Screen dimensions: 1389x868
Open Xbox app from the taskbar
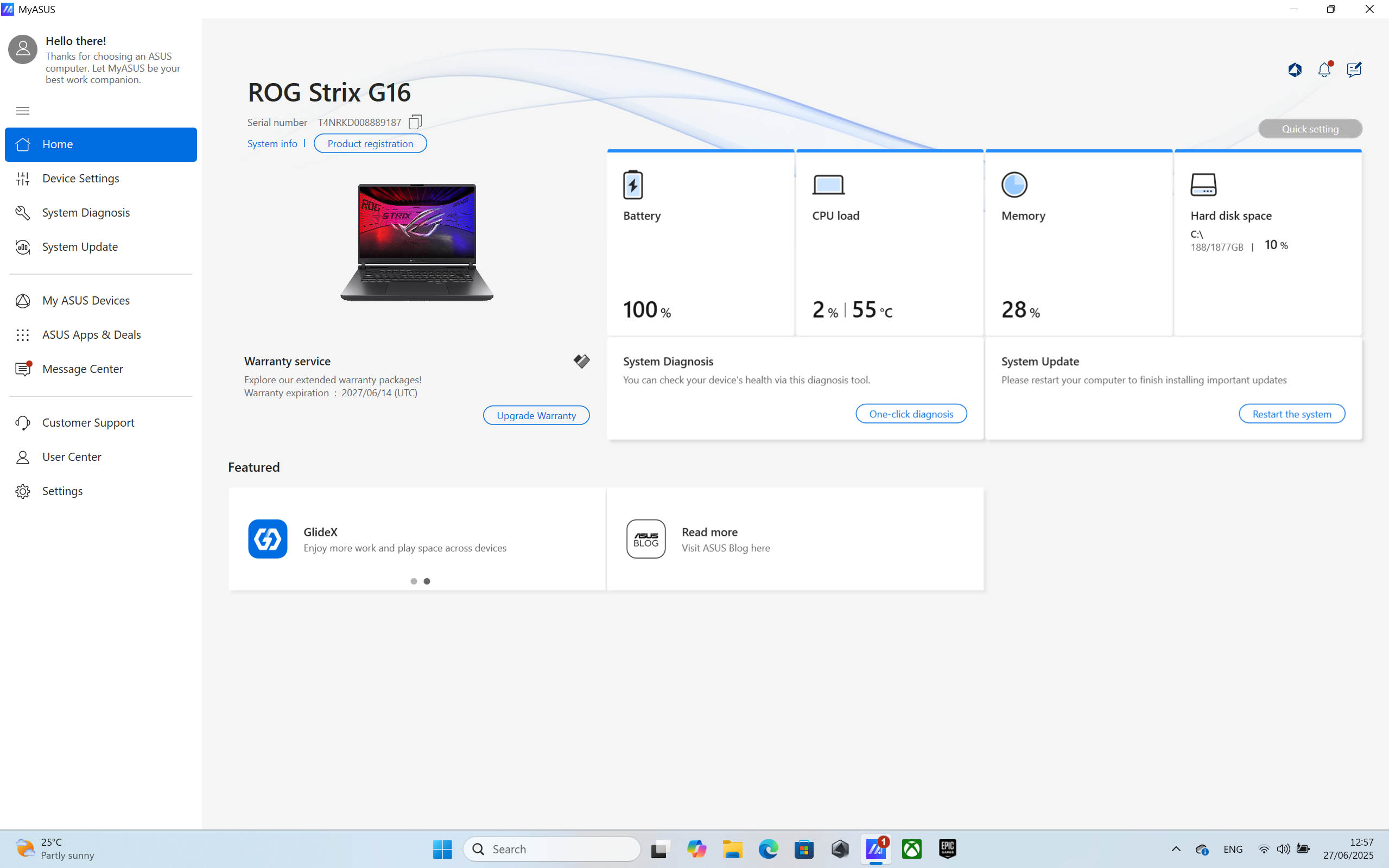911,849
